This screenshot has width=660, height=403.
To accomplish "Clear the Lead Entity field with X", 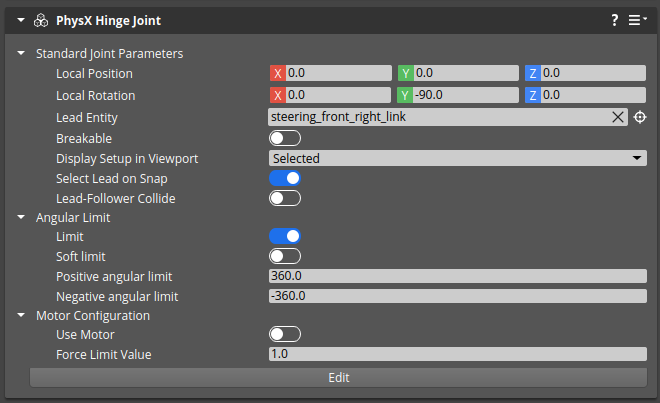I will [x=618, y=117].
